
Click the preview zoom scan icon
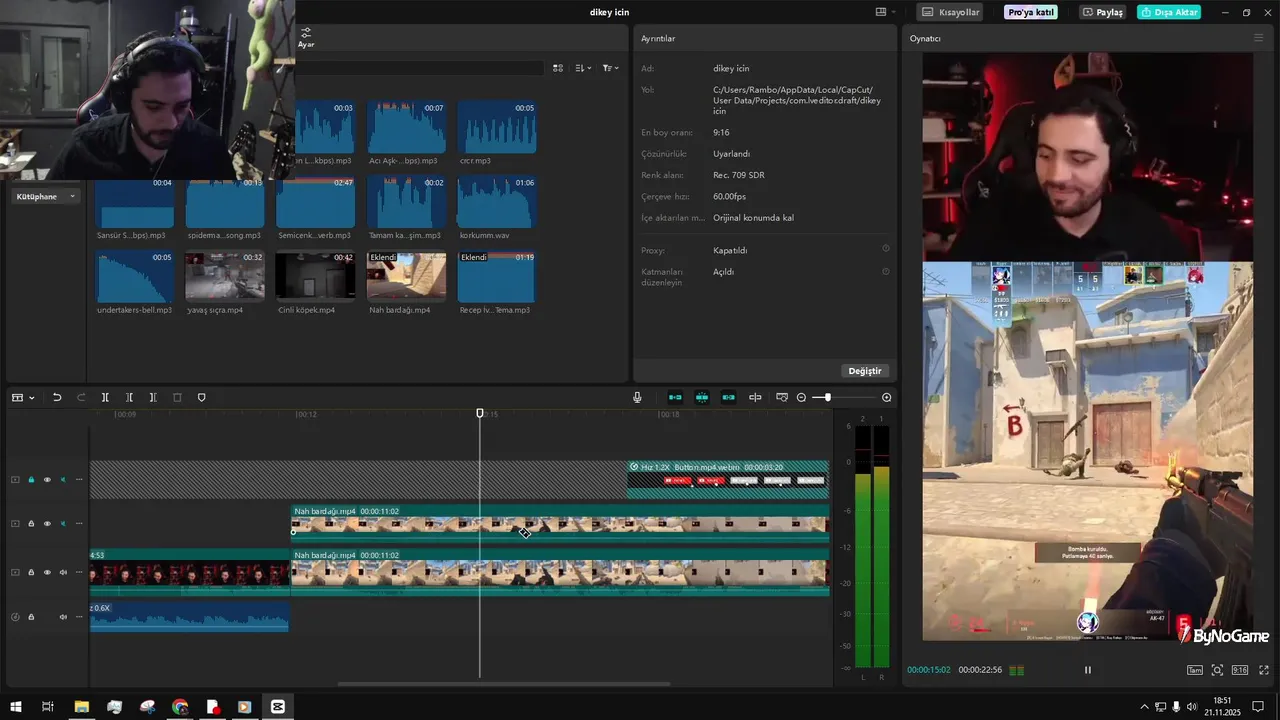point(1217,670)
